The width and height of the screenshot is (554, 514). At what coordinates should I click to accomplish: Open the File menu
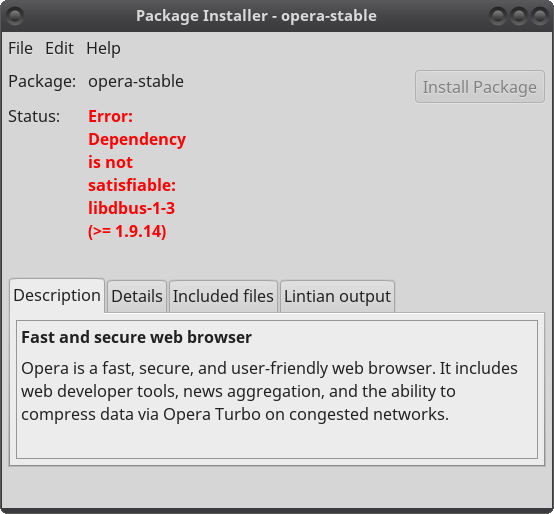20,48
